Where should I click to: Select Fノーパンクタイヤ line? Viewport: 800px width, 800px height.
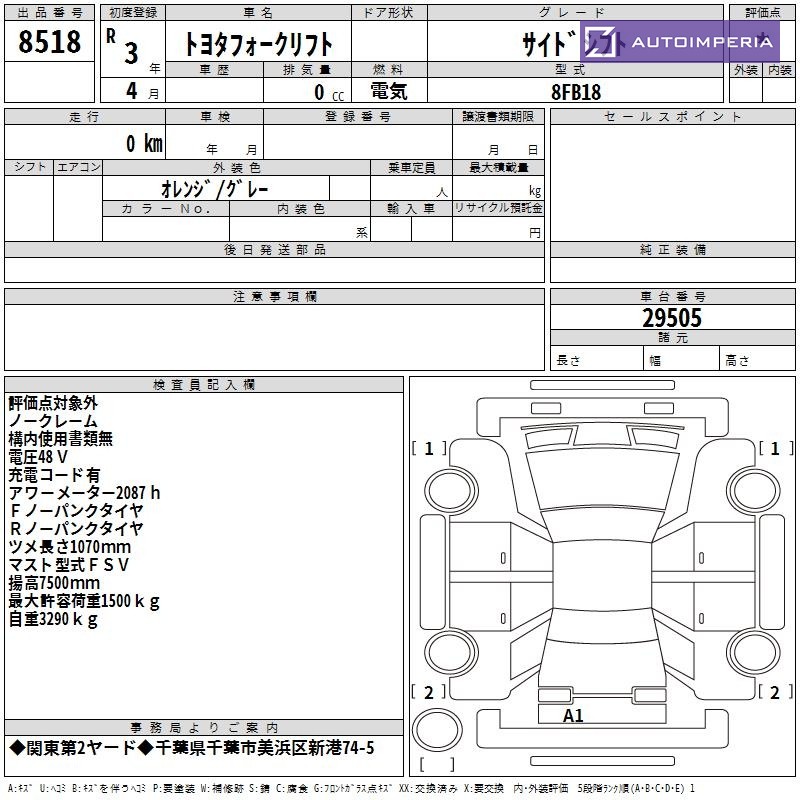77,511
